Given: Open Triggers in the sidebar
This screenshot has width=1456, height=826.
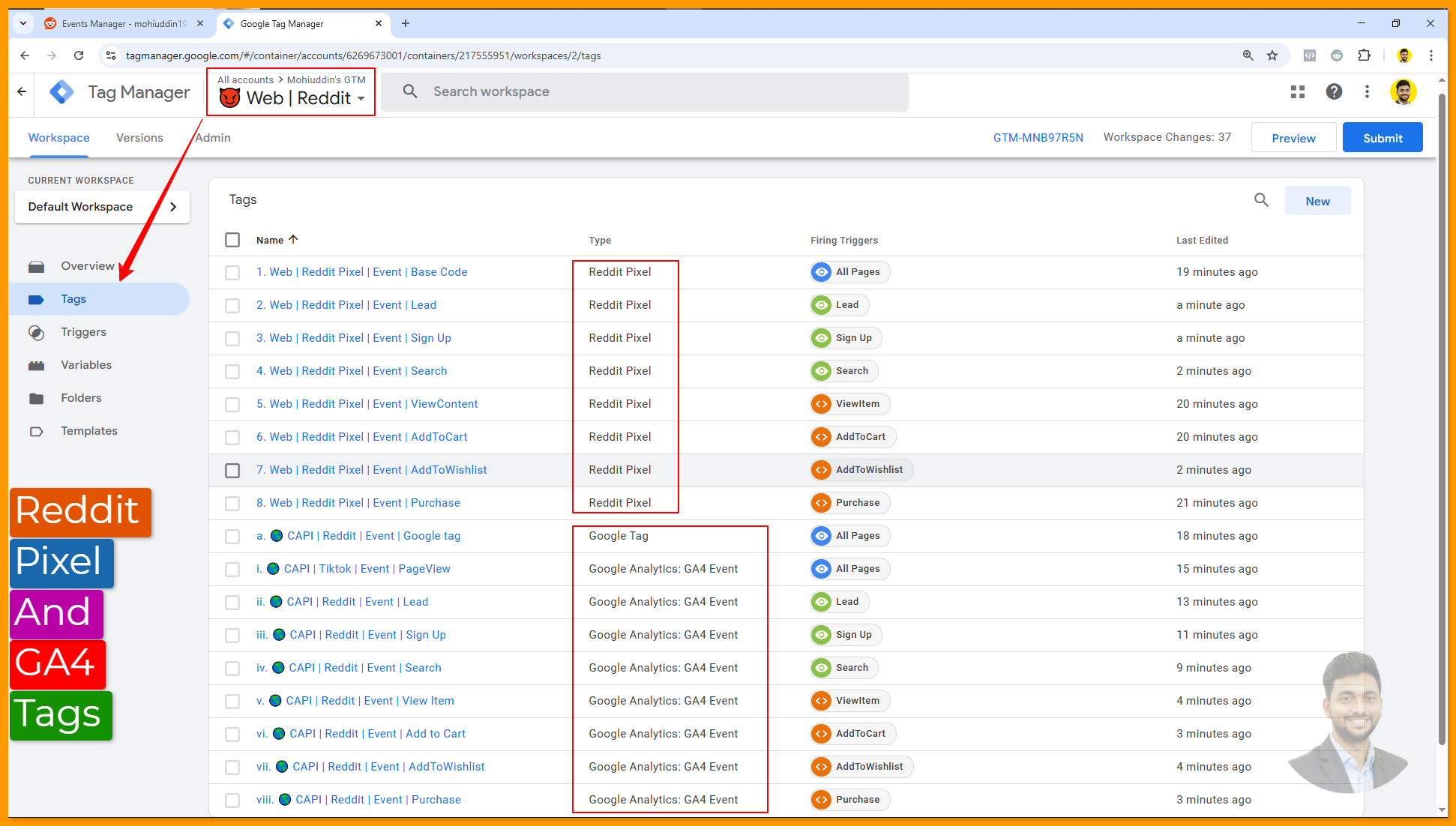Looking at the screenshot, I should (x=83, y=332).
